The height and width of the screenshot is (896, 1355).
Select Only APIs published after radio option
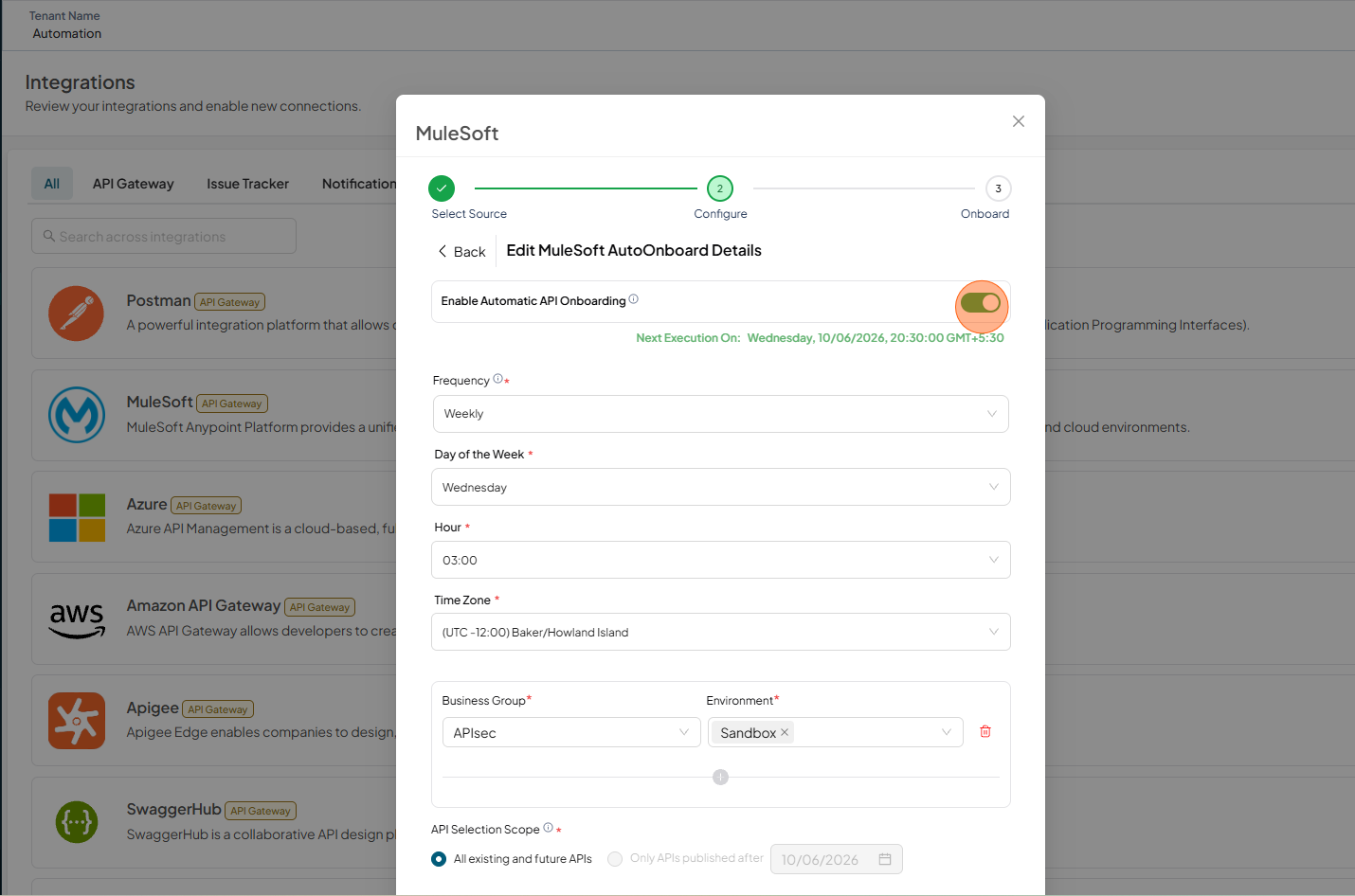tap(615, 859)
